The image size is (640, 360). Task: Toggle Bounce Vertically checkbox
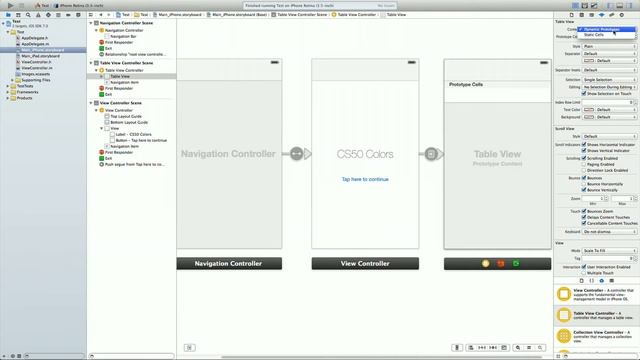584,190
